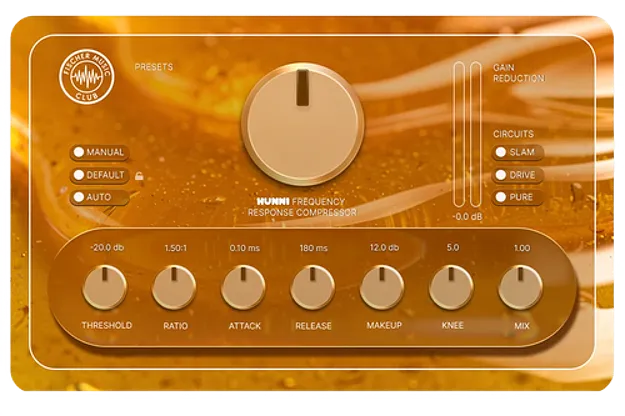
Task: Click the HUNNI Frequency Response Compressor title
Action: coord(302,207)
